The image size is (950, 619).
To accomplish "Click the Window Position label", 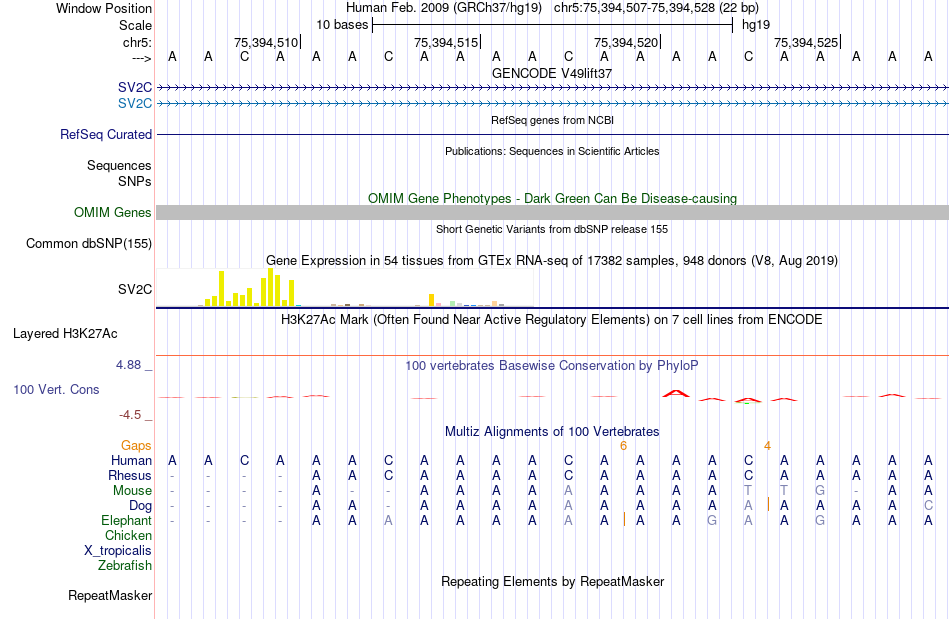I will [x=104, y=8].
